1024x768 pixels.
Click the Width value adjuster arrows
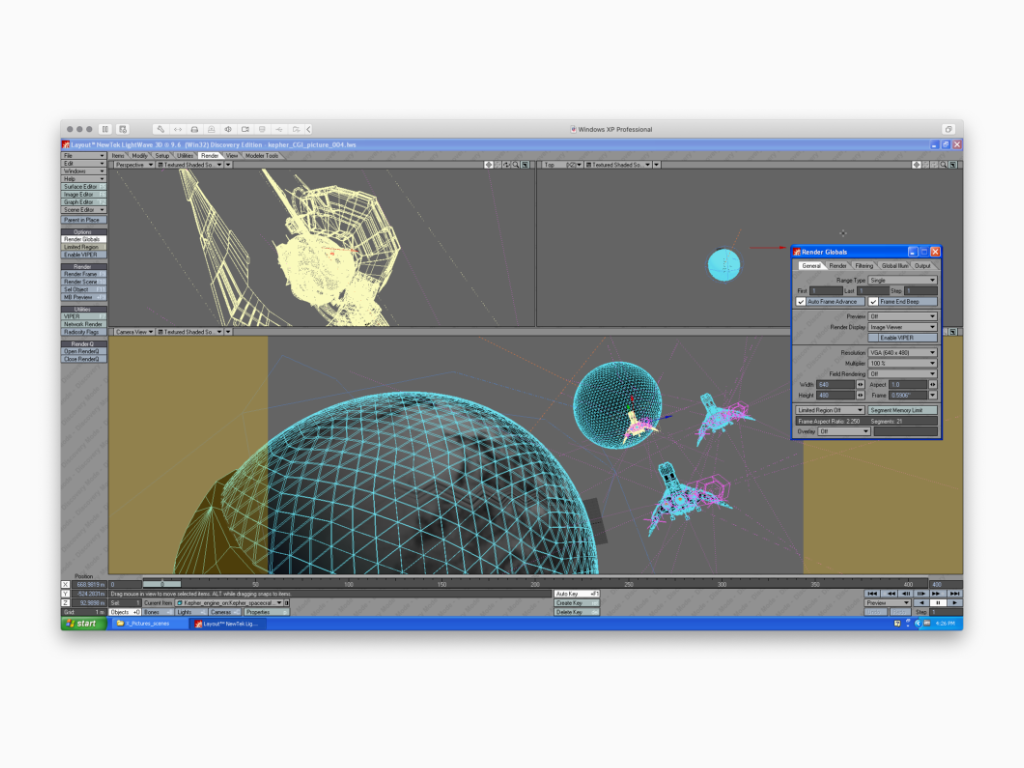(x=861, y=385)
